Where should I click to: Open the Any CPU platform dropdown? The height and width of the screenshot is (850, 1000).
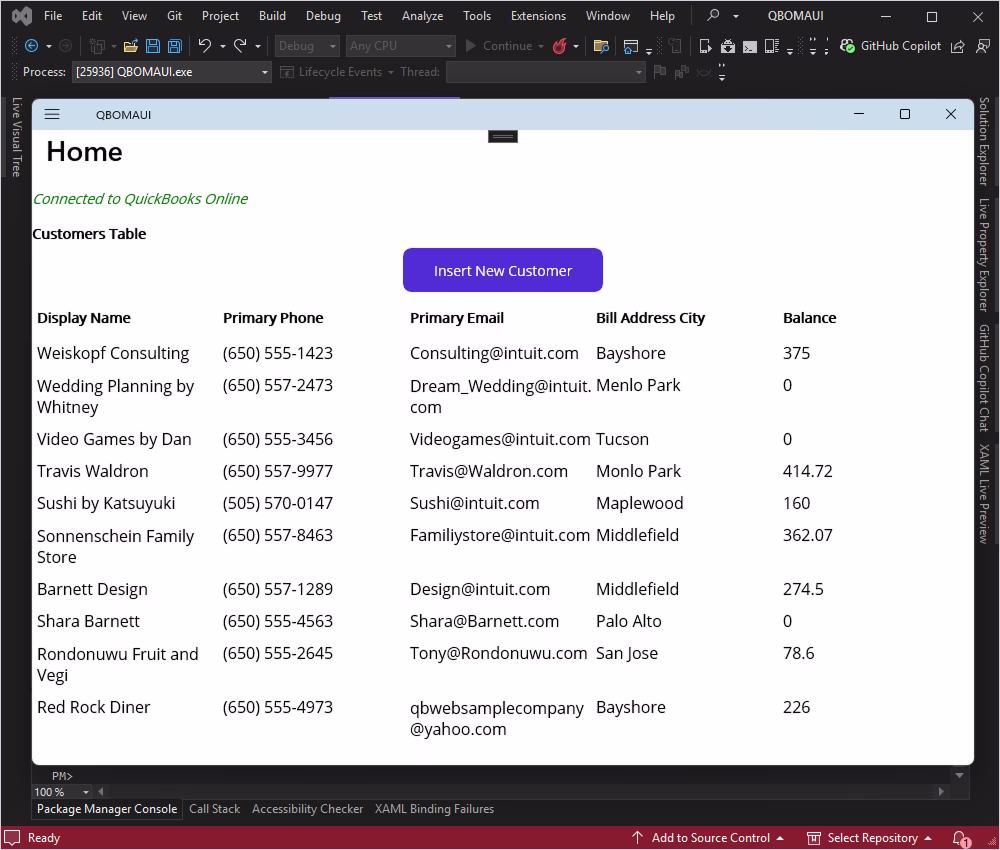click(x=401, y=46)
